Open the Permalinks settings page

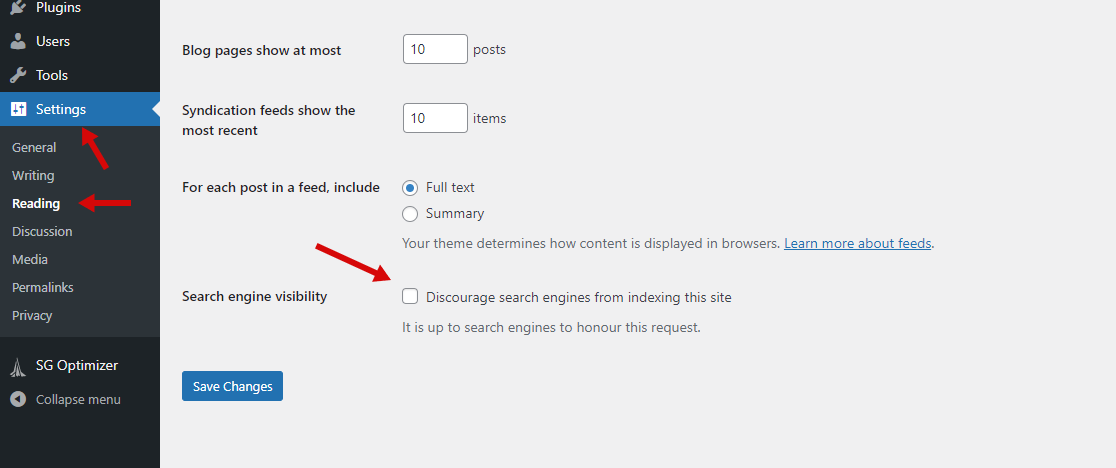[x=43, y=287]
